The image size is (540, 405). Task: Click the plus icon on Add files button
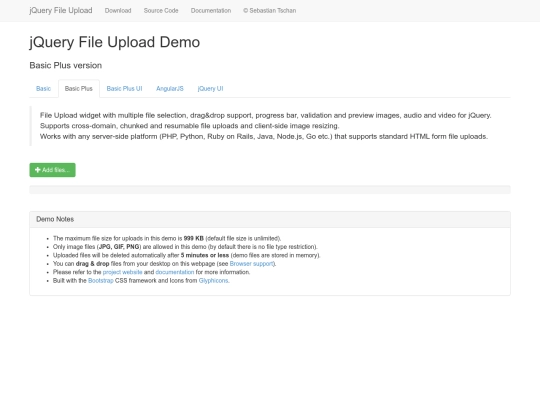coord(38,170)
